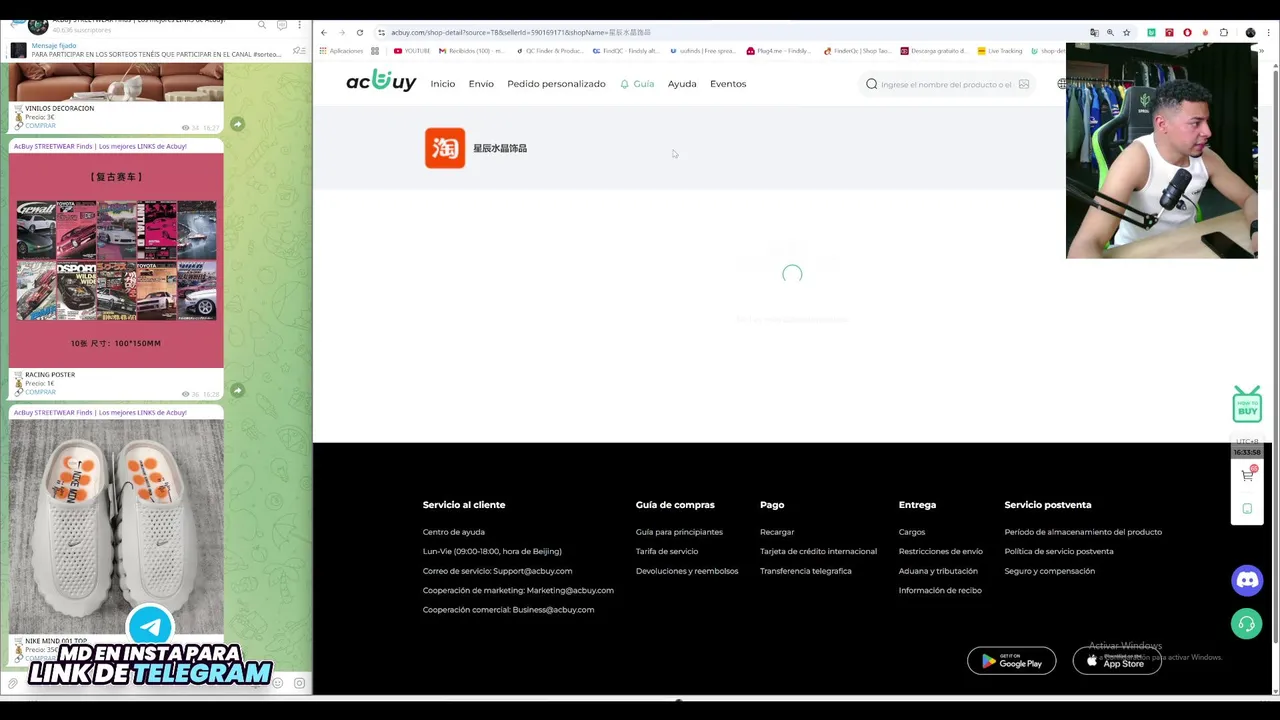This screenshot has height=720, width=1280.
Task: Click Centro de ayuda footer link
Action: [x=453, y=532]
